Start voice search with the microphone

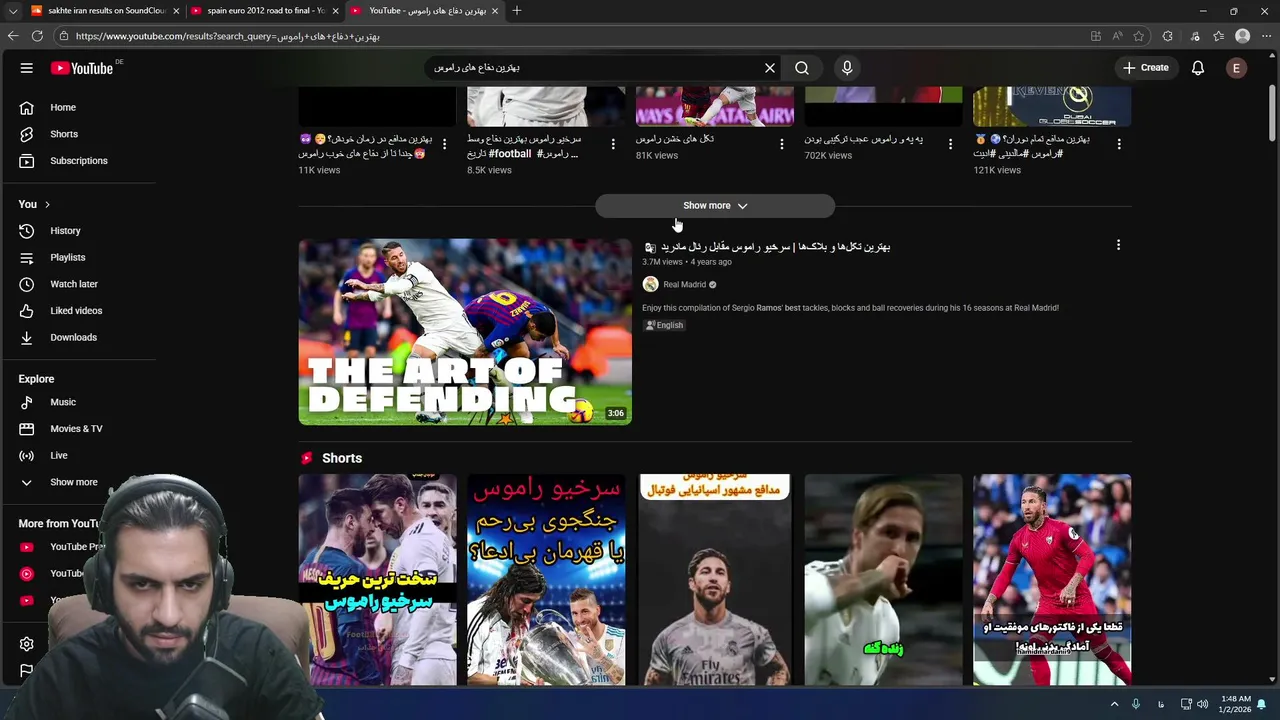point(847,68)
